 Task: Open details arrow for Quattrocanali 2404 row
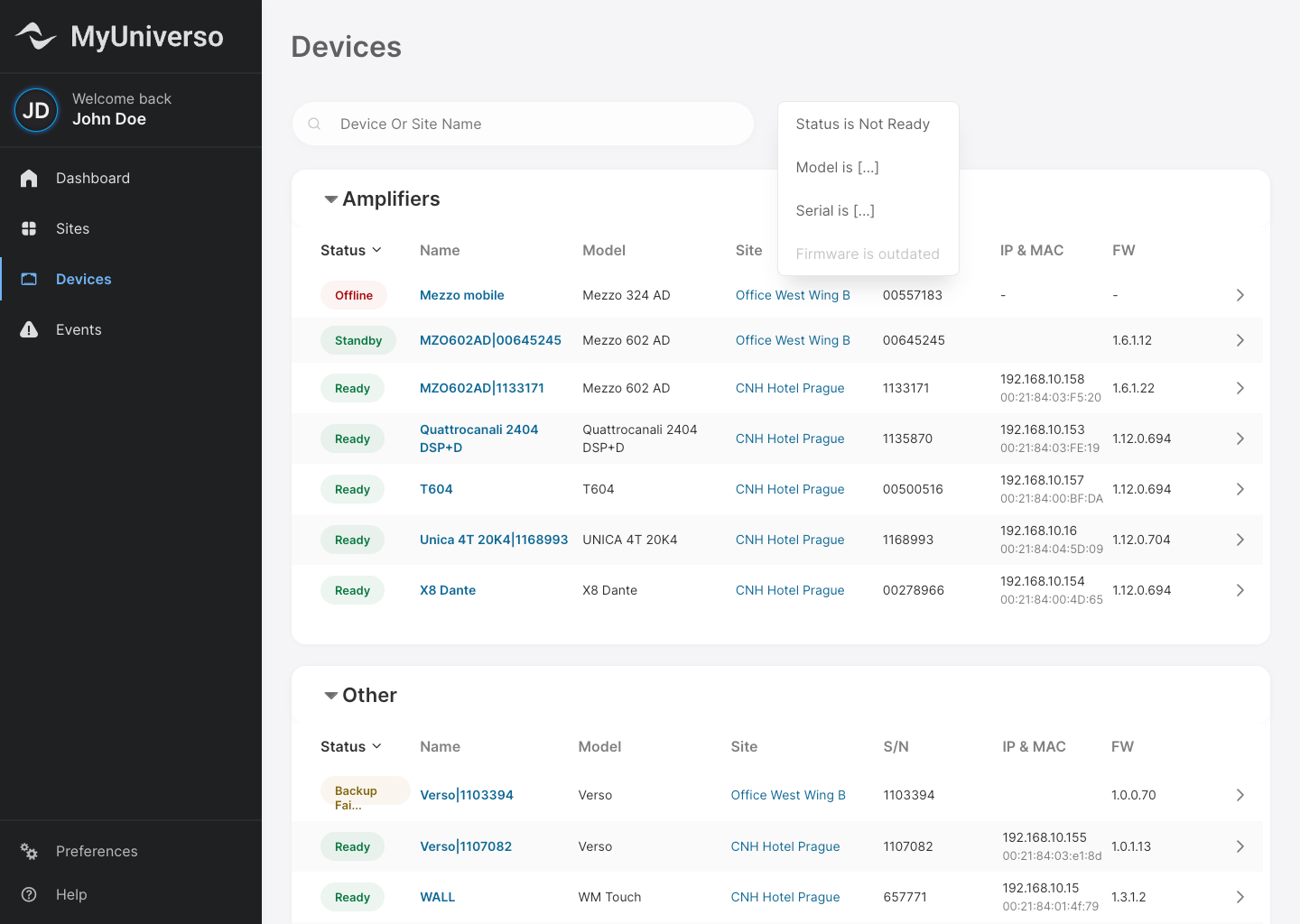click(1240, 439)
